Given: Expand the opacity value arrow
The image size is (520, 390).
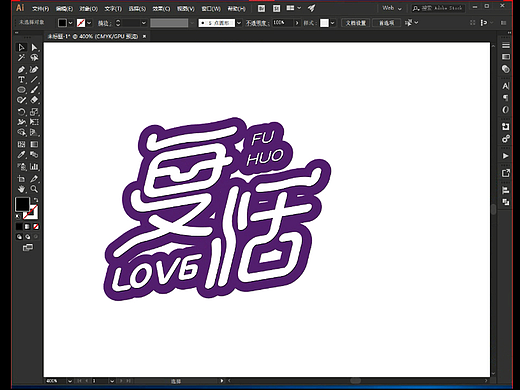Looking at the screenshot, I should (x=297, y=23).
